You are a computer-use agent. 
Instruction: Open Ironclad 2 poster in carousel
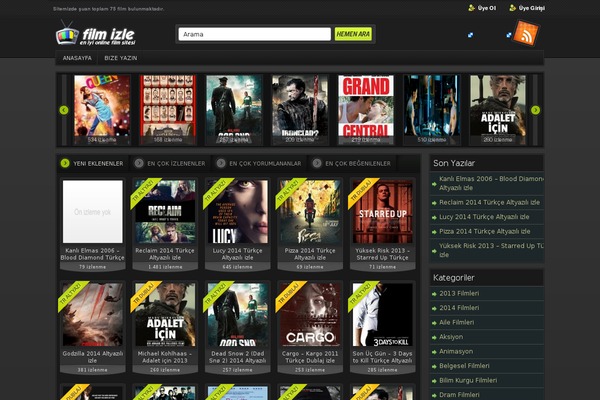[x=300, y=109]
